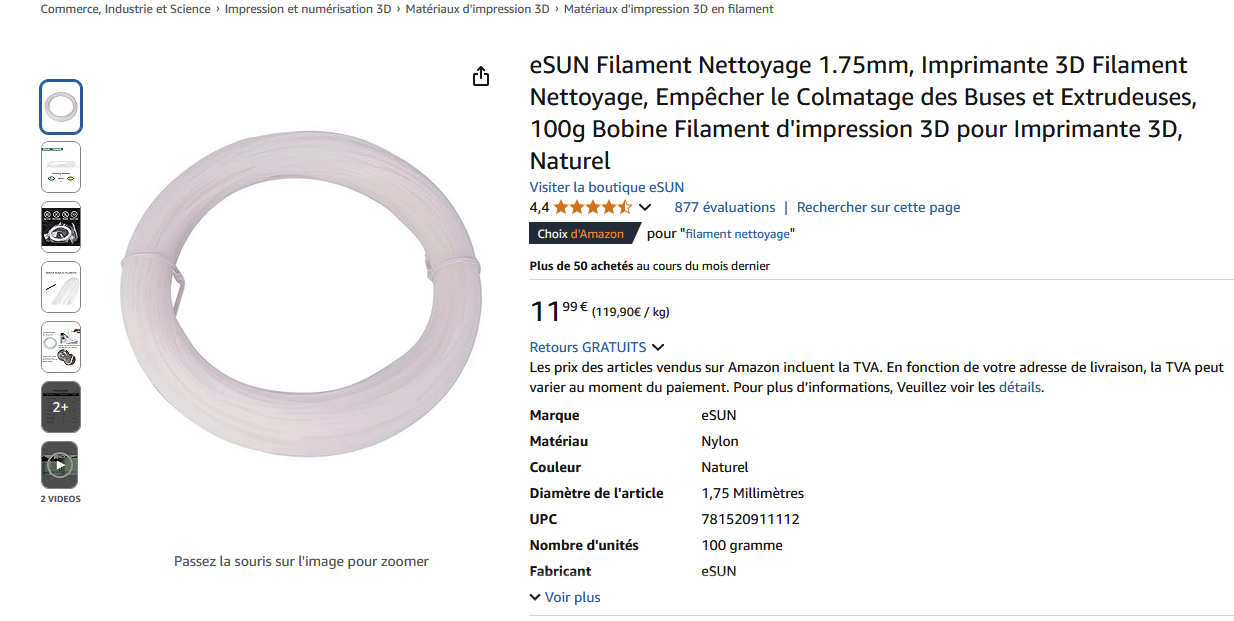This screenshot has width=1234, height=621.
Task: Select the second product thumbnail
Action: coord(61,167)
